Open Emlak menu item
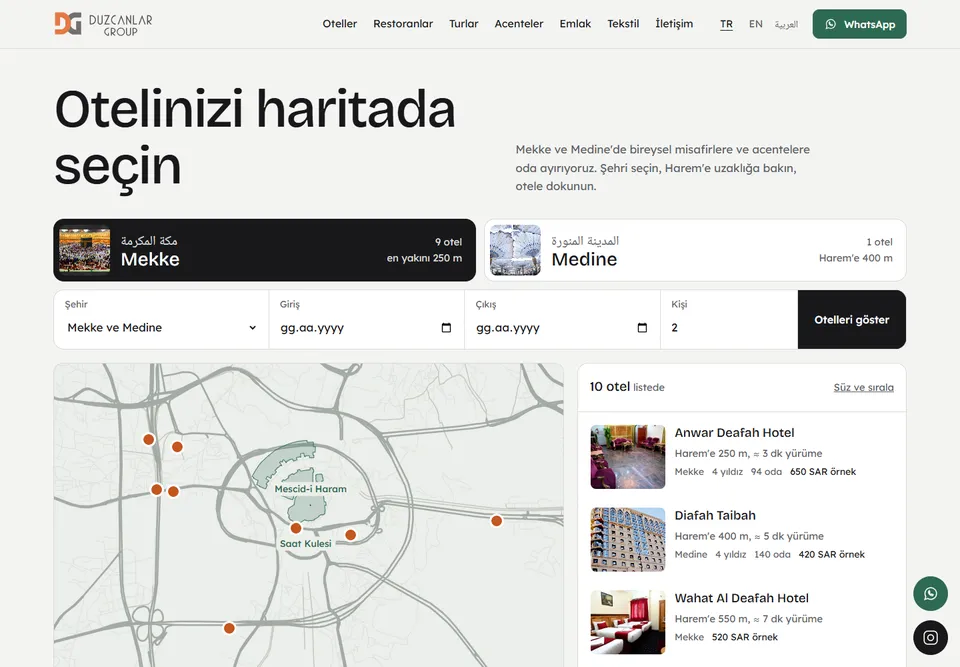Image resolution: width=960 pixels, height=667 pixels. (575, 24)
